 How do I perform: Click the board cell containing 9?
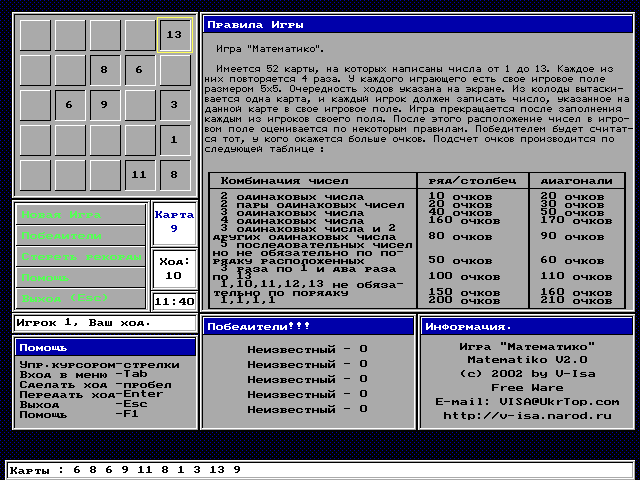(x=104, y=105)
